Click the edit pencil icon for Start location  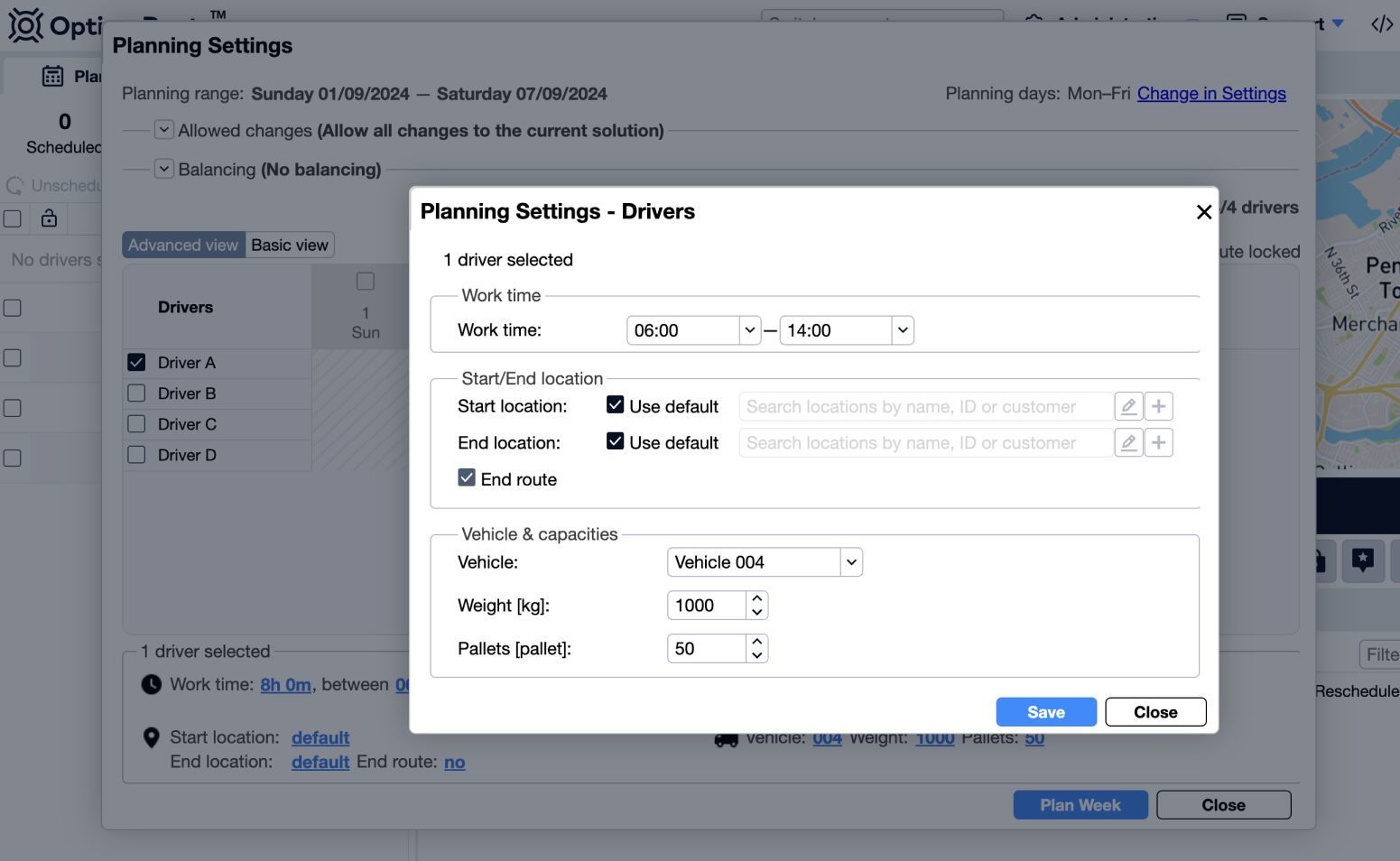tap(1128, 407)
